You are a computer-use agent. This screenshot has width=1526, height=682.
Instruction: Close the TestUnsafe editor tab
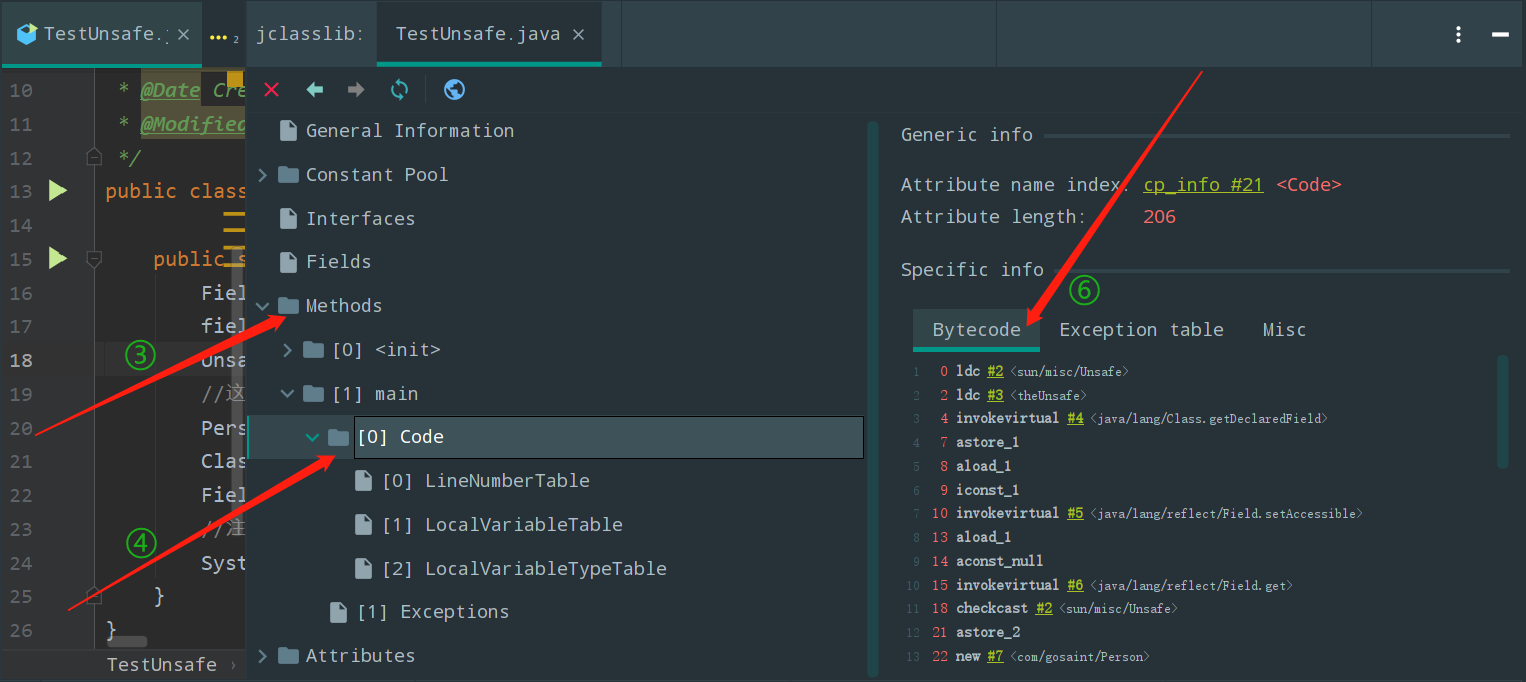point(183,34)
